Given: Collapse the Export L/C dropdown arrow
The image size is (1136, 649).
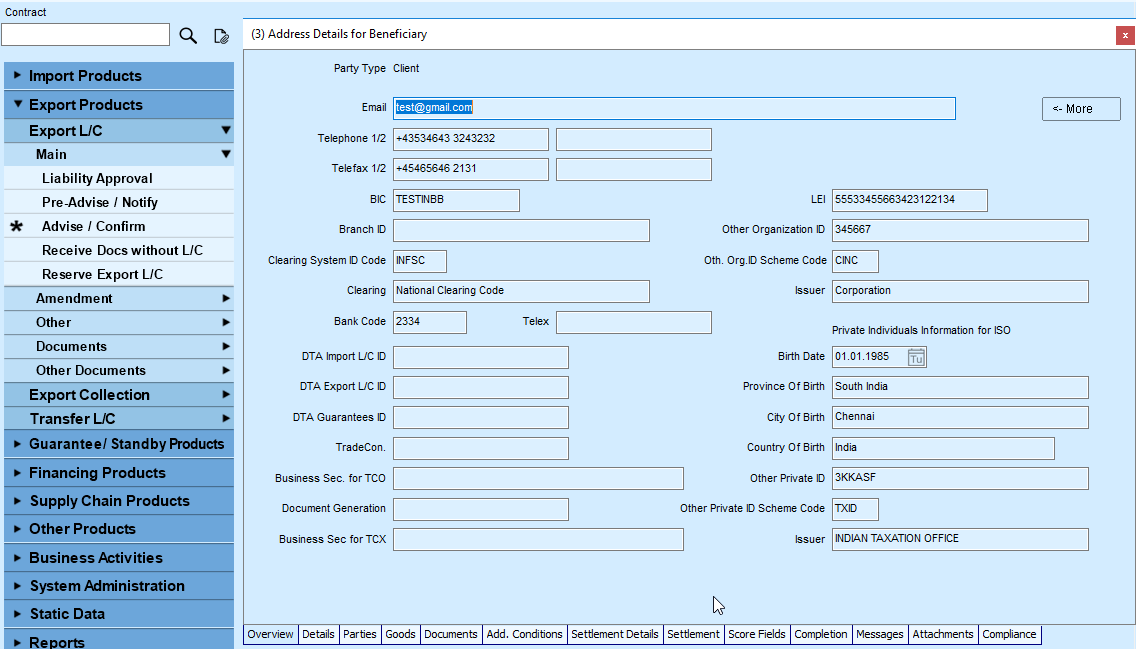Looking at the screenshot, I should tap(226, 130).
